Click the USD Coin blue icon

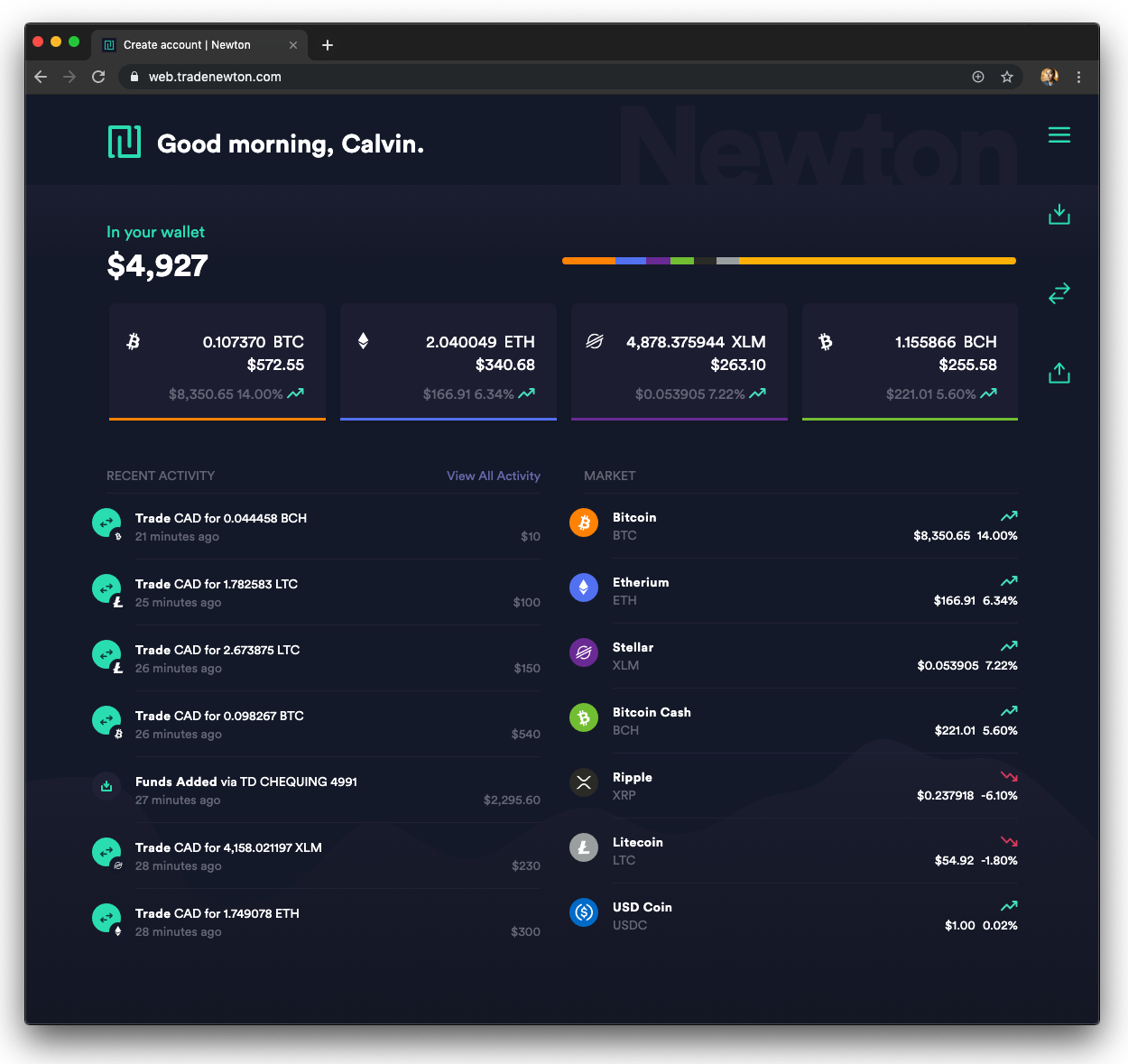coord(584,912)
